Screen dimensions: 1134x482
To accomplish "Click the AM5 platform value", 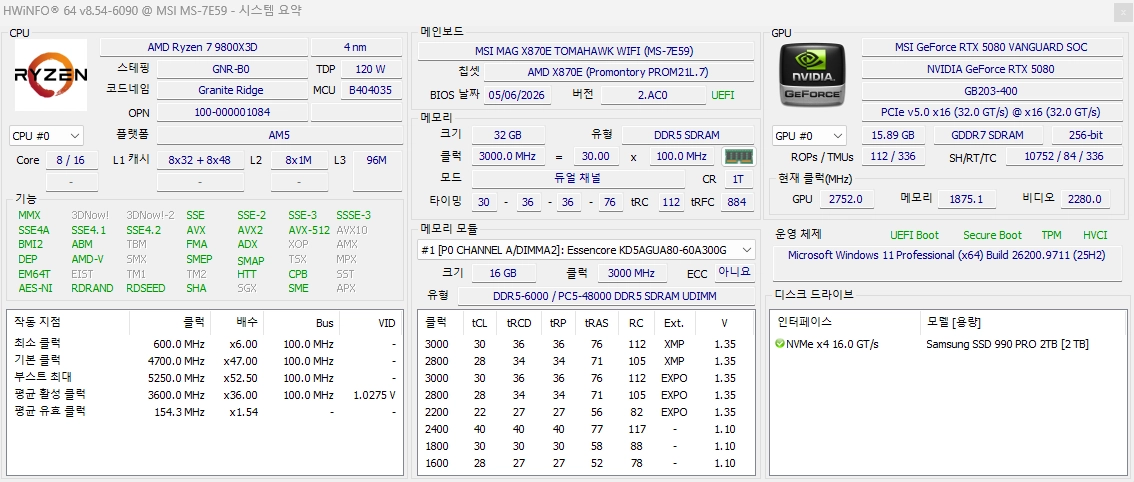I will [279, 135].
